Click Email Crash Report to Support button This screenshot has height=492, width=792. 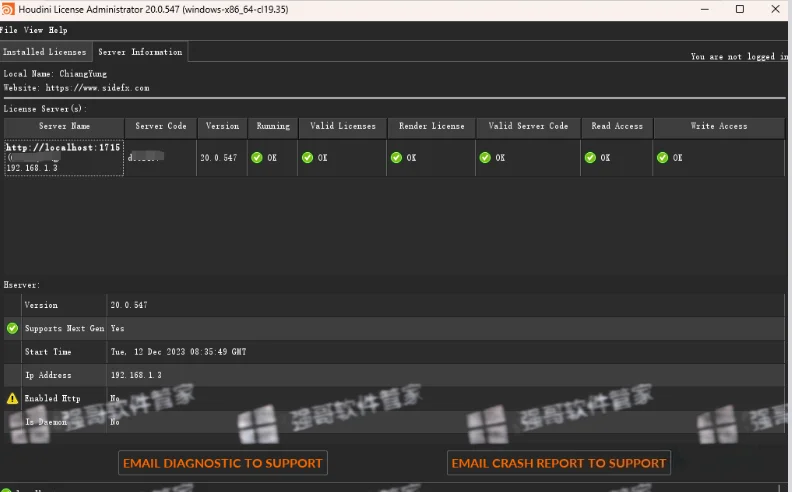pos(559,463)
